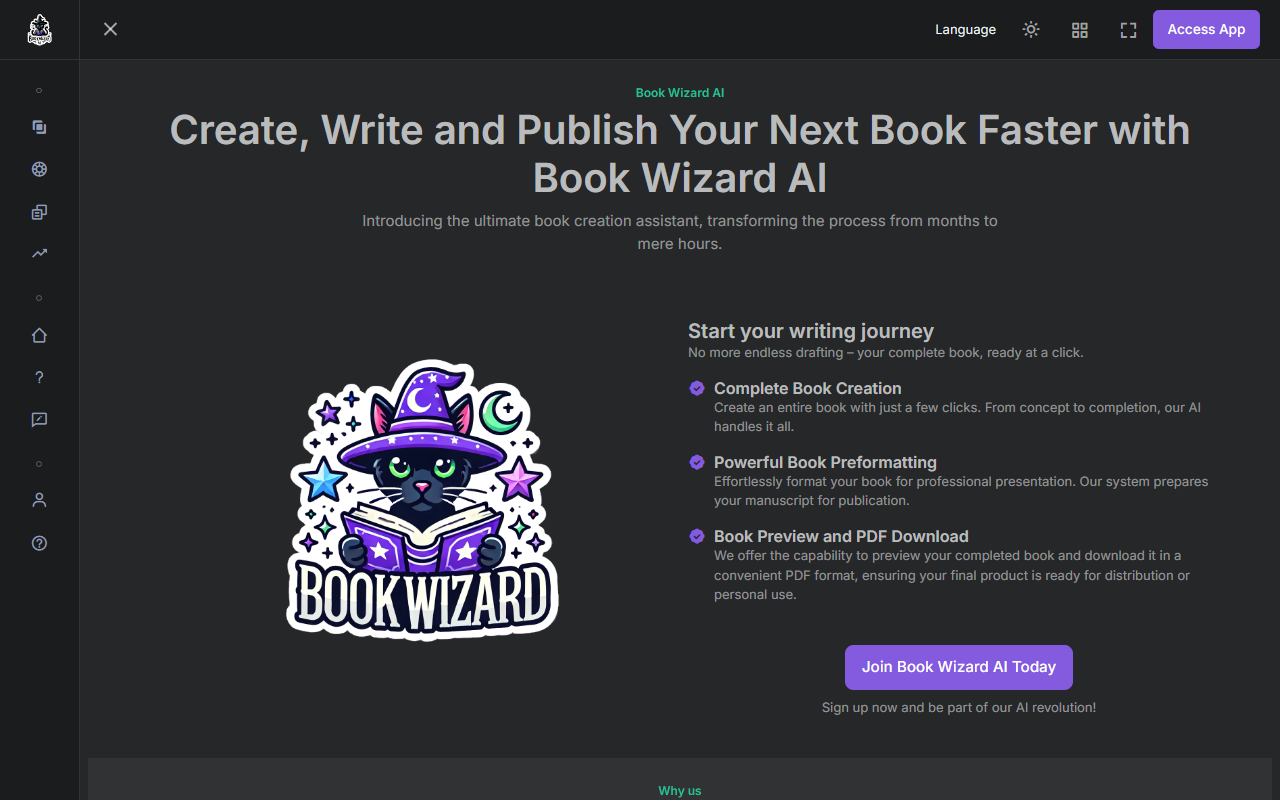This screenshot has height=800, width=1280.
Task: Open the feedback speech bubble sidebar icon
Action: [x=39, y=419]
